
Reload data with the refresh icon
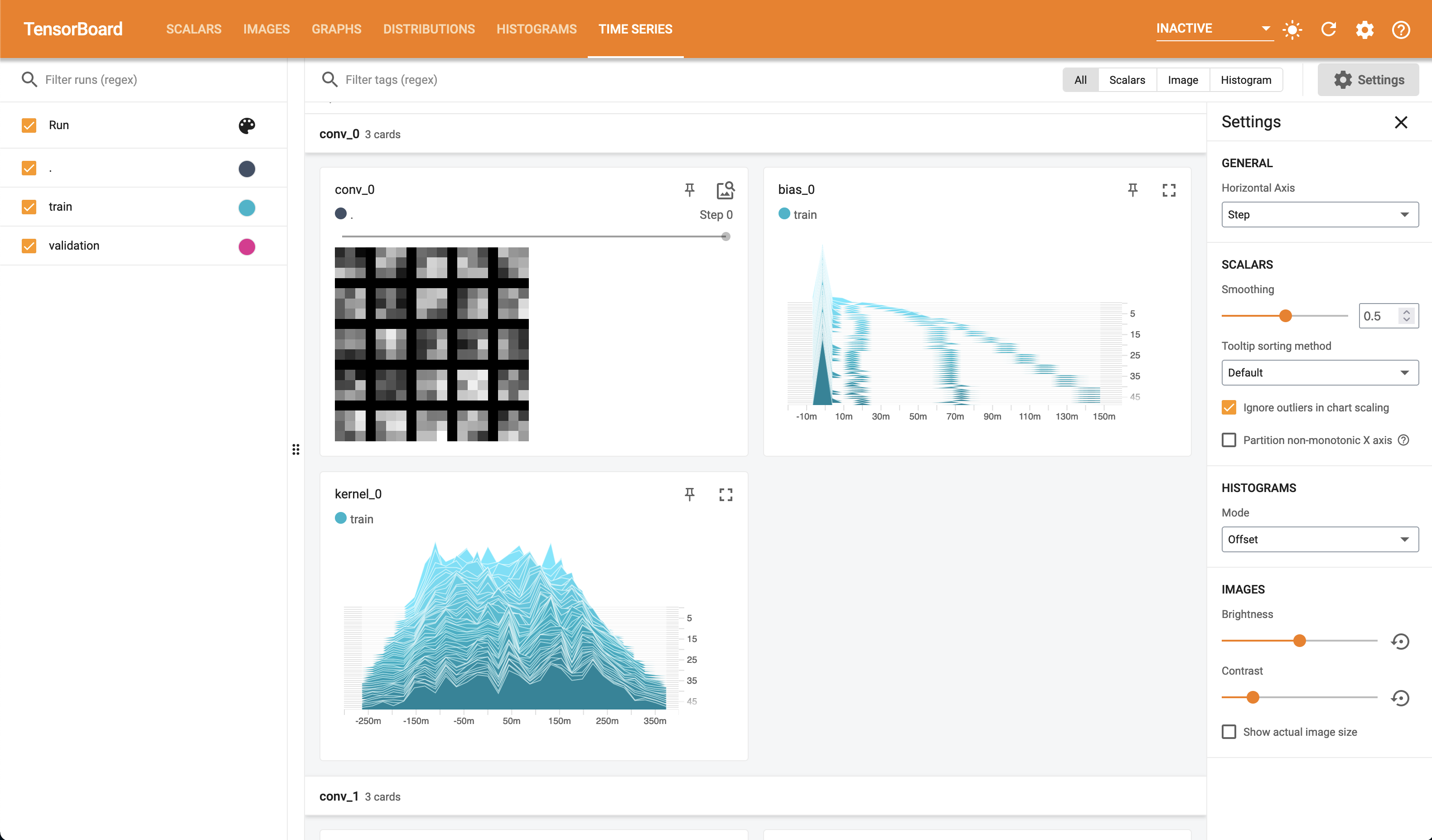coord(1329,29)
